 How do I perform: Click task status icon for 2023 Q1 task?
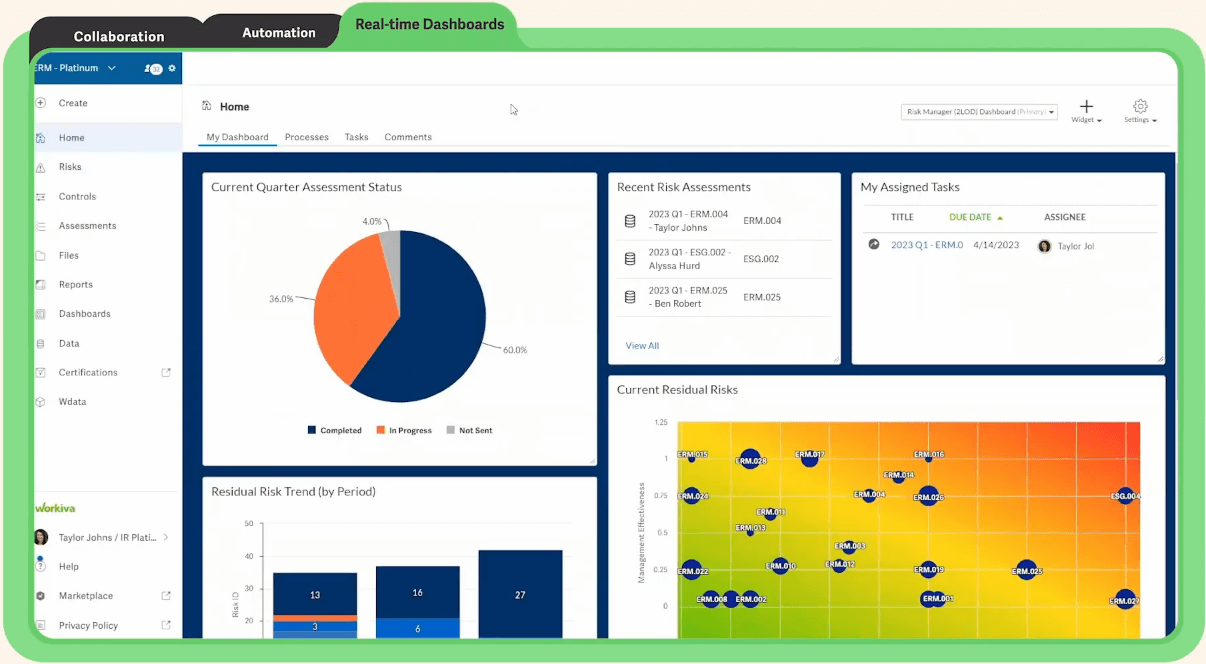(x=874, y=244)
